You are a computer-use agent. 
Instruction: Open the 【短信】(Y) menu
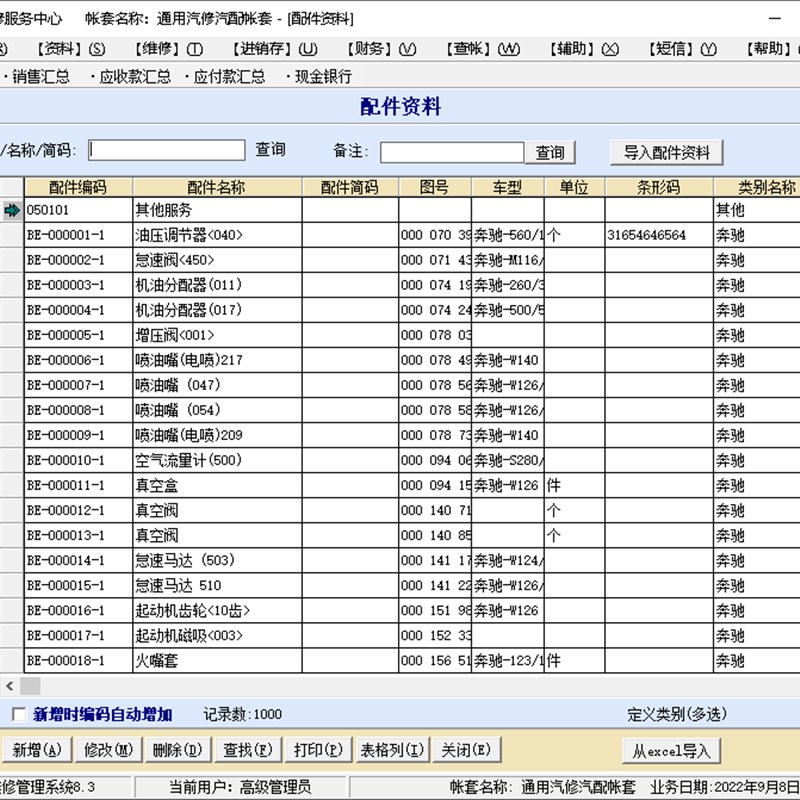click(x=683, y=49)
